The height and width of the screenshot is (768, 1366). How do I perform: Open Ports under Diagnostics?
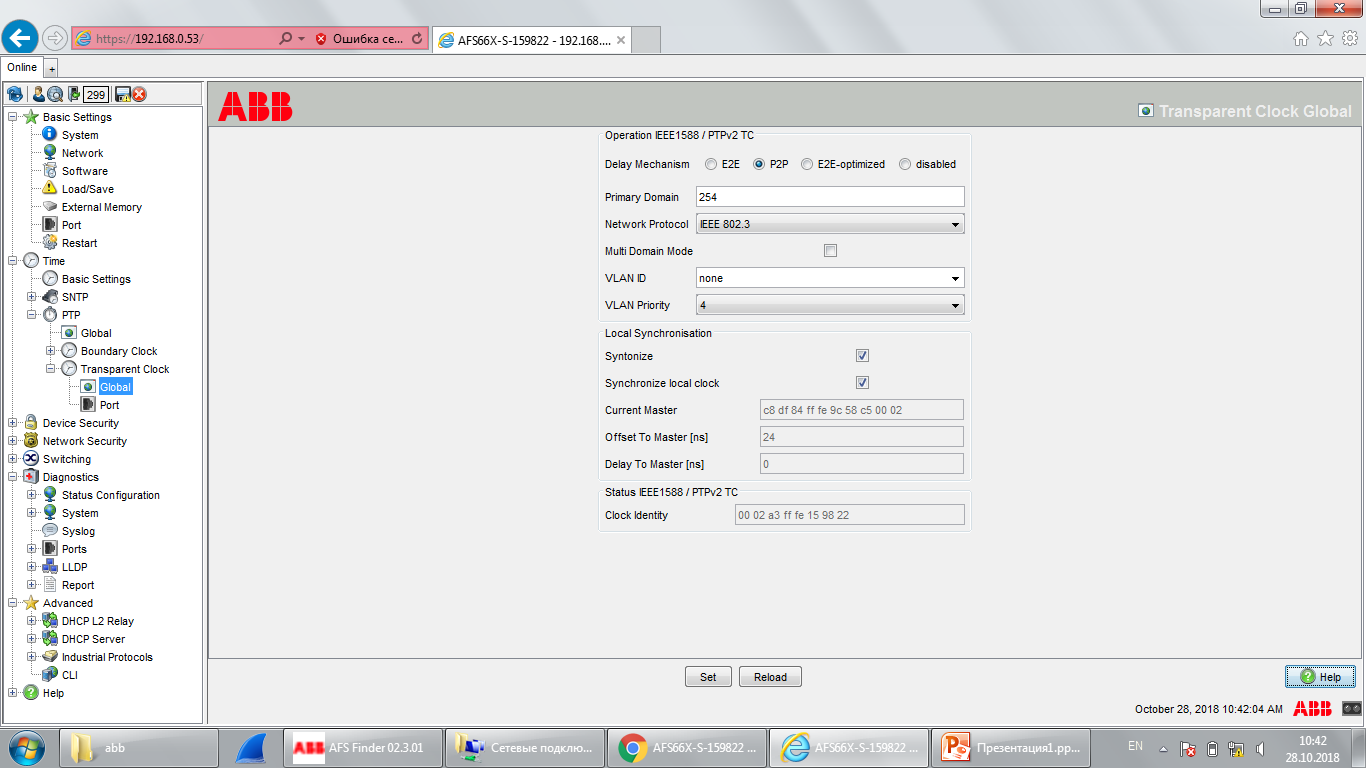coord(74,549)
